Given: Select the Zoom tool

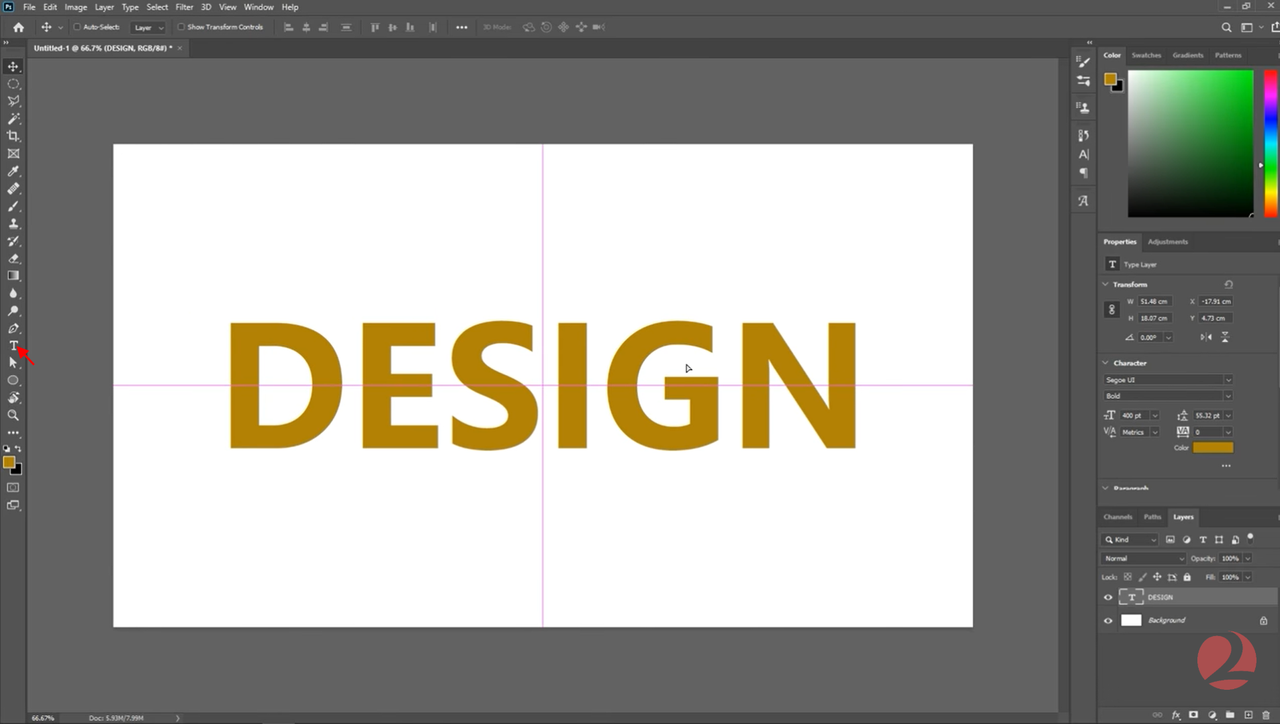Looking at the screenshot, I should click(x=13, y=415).
